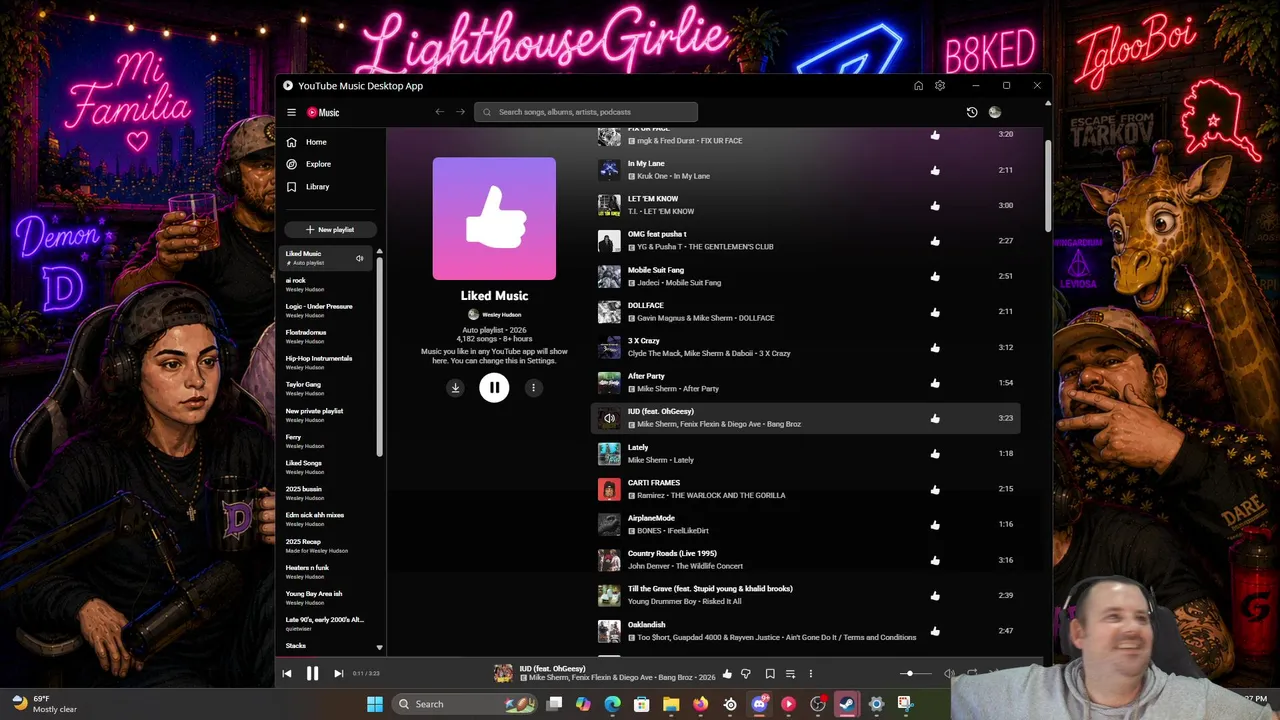Unlike the song Mobile Suit Fang

(x=935, y=277)
